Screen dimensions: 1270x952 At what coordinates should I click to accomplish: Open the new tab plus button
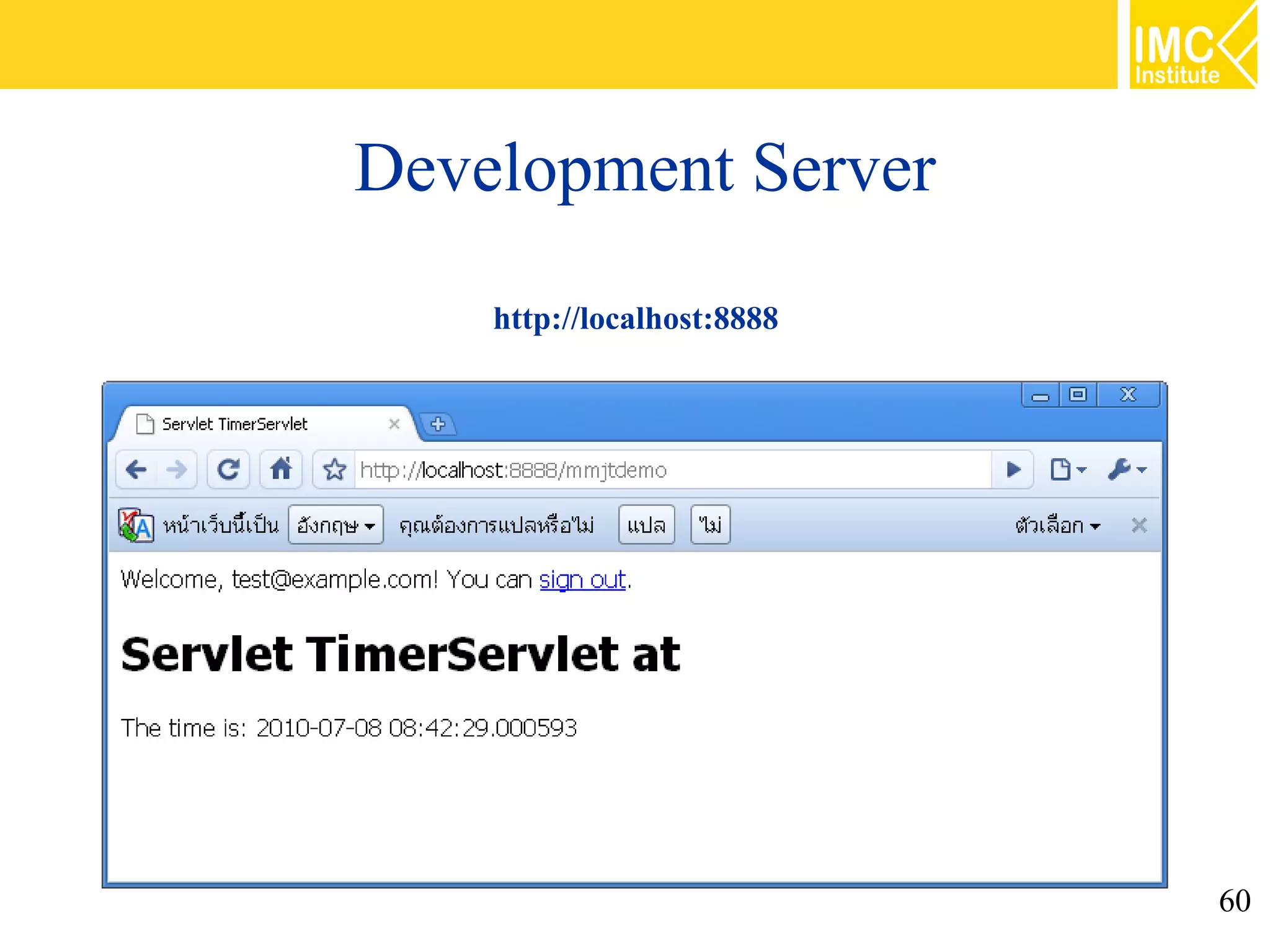coord(438,425)
